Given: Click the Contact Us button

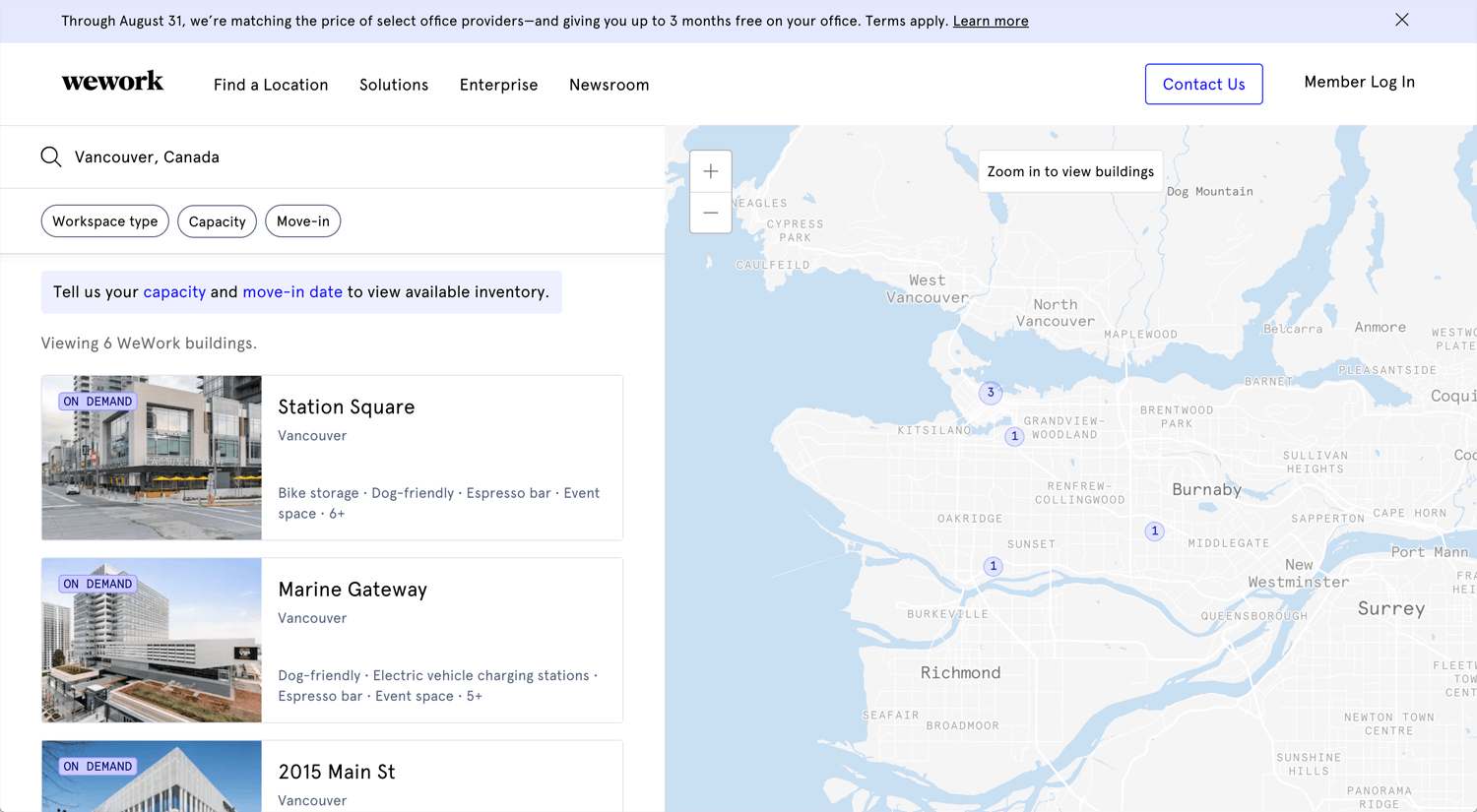Looking at the screenshot, I should coord(1203,84).
